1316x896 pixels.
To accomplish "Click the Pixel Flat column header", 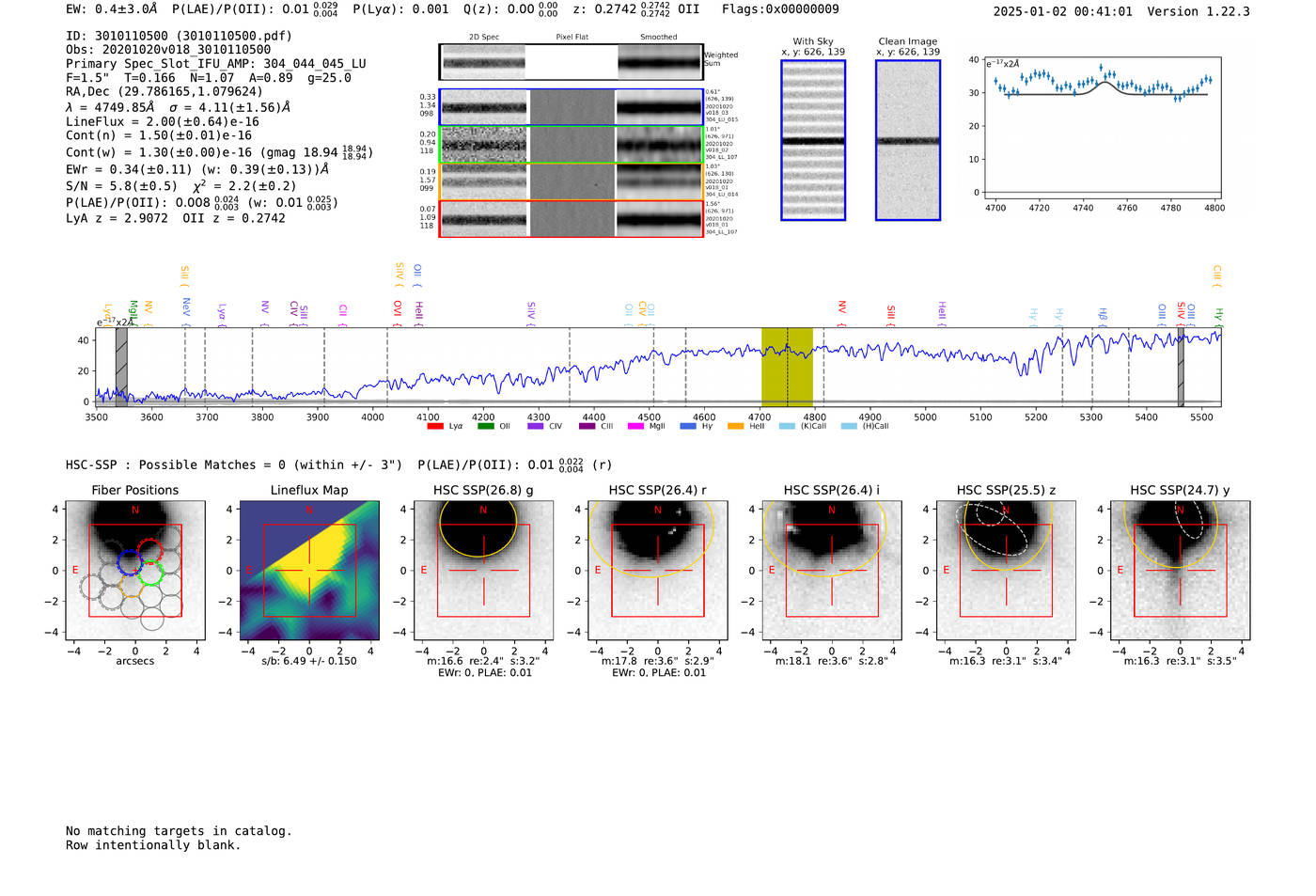I will click(x=572, y=38).
